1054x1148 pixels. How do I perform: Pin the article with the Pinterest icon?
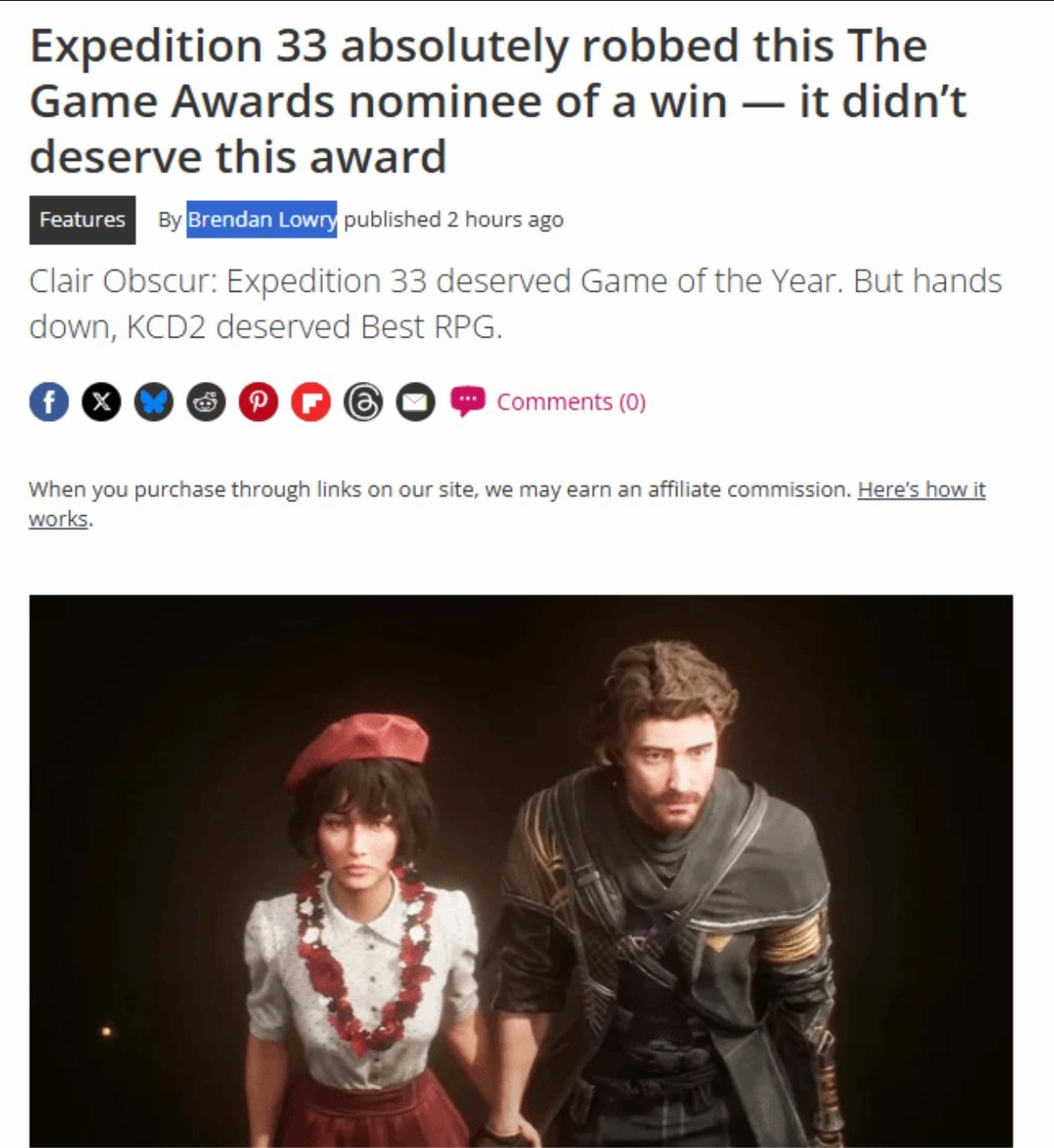258,402
